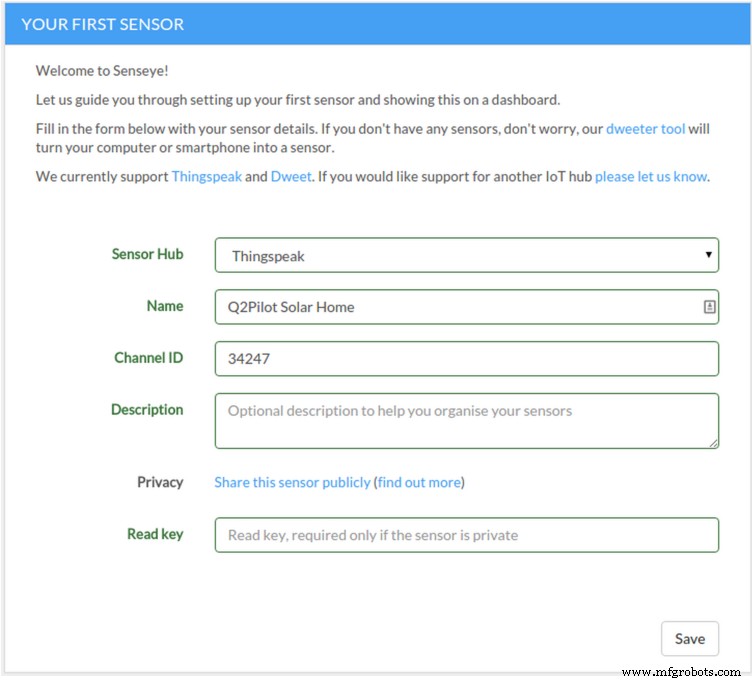Viewport: 752px width, 682px height.
Task: Click the Description textarea resize handle corner
Action: tap(714, 444)
